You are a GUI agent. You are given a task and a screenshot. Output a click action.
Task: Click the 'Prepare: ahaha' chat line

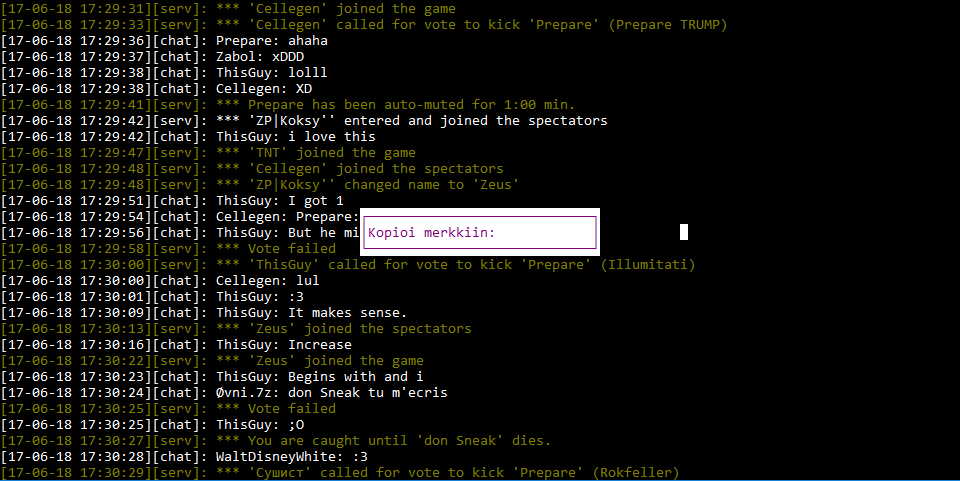pyautogui.click(x=271, y=41)
